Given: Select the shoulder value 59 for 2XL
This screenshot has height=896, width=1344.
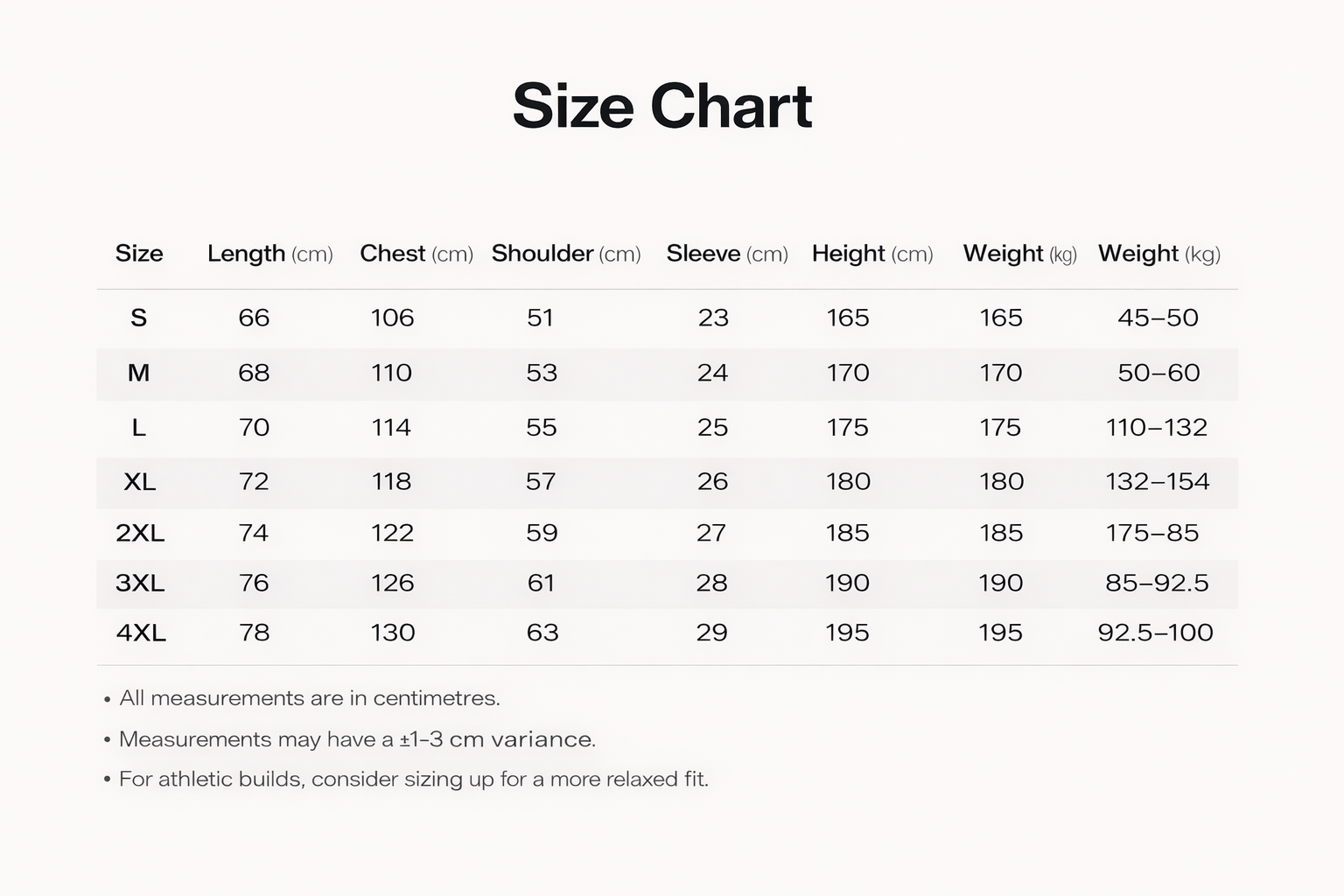Looking at the screenshot, I should (542, 533).
